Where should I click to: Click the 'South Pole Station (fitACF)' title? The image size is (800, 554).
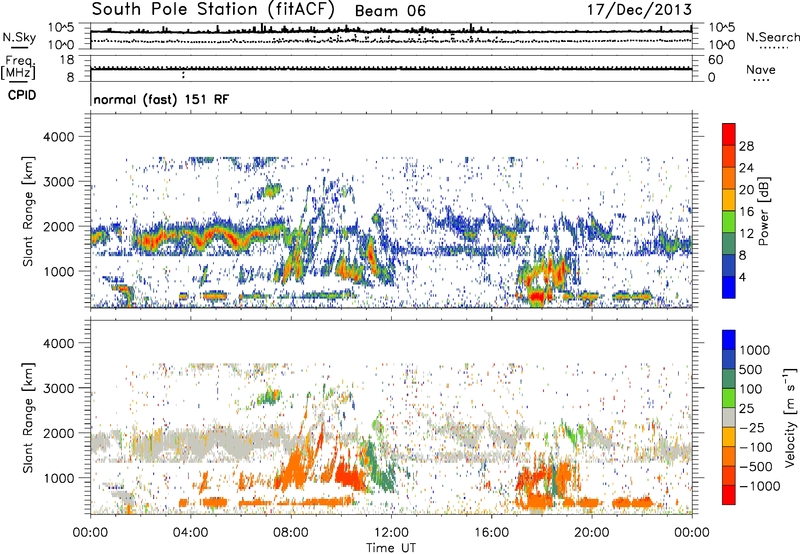[212, 10]
